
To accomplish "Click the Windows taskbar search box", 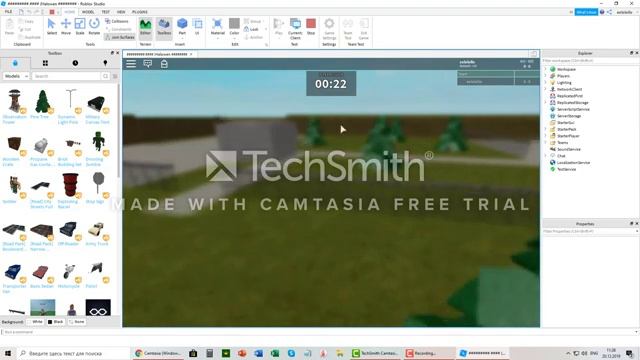I will tap(72, 353).
